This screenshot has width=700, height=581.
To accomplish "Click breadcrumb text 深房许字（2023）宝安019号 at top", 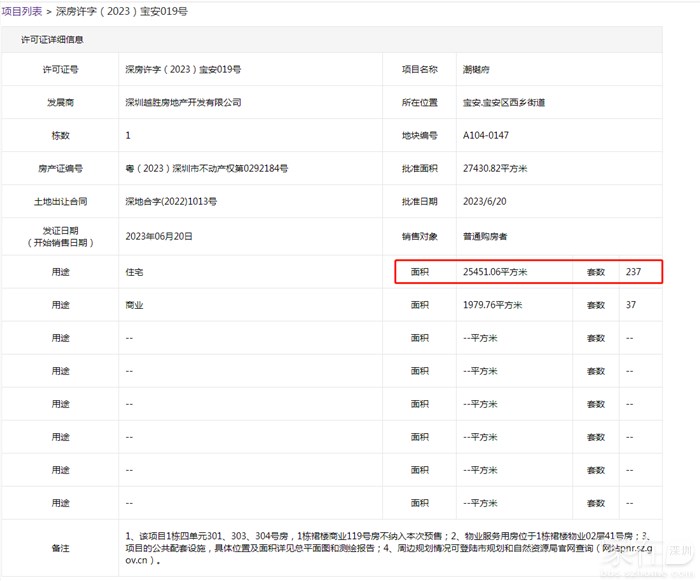I will [x=121, y=11].
